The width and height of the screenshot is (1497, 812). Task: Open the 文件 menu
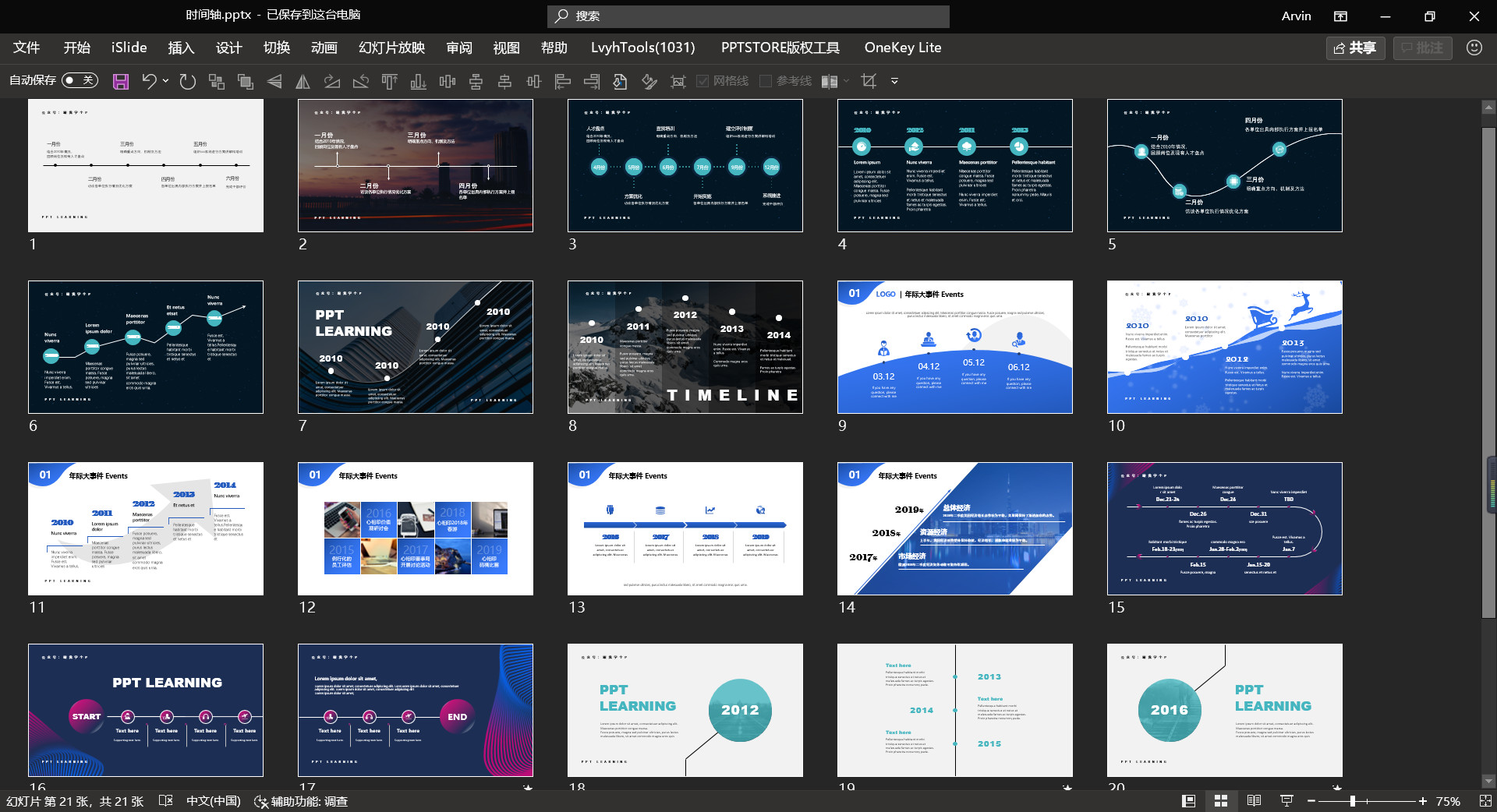pos(27,48)
